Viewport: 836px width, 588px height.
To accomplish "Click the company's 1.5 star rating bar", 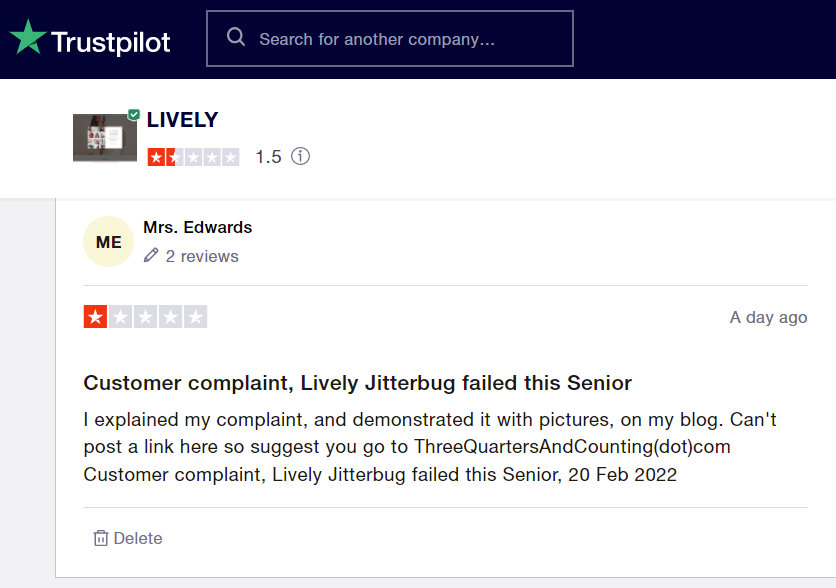I will pos(193,157).
